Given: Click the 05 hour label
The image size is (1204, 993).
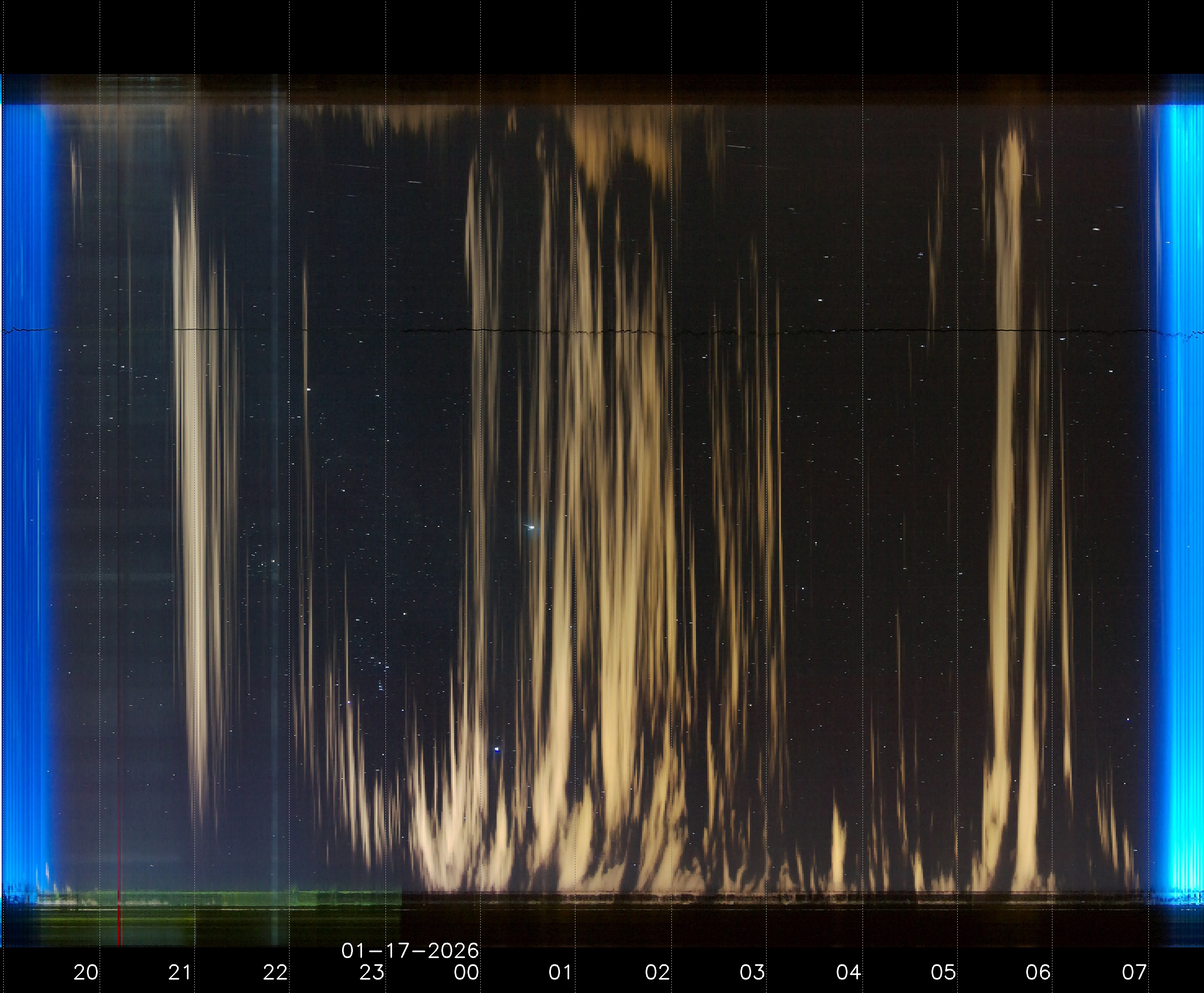Looking at the screenshot, I should click(x=943, y=972).
